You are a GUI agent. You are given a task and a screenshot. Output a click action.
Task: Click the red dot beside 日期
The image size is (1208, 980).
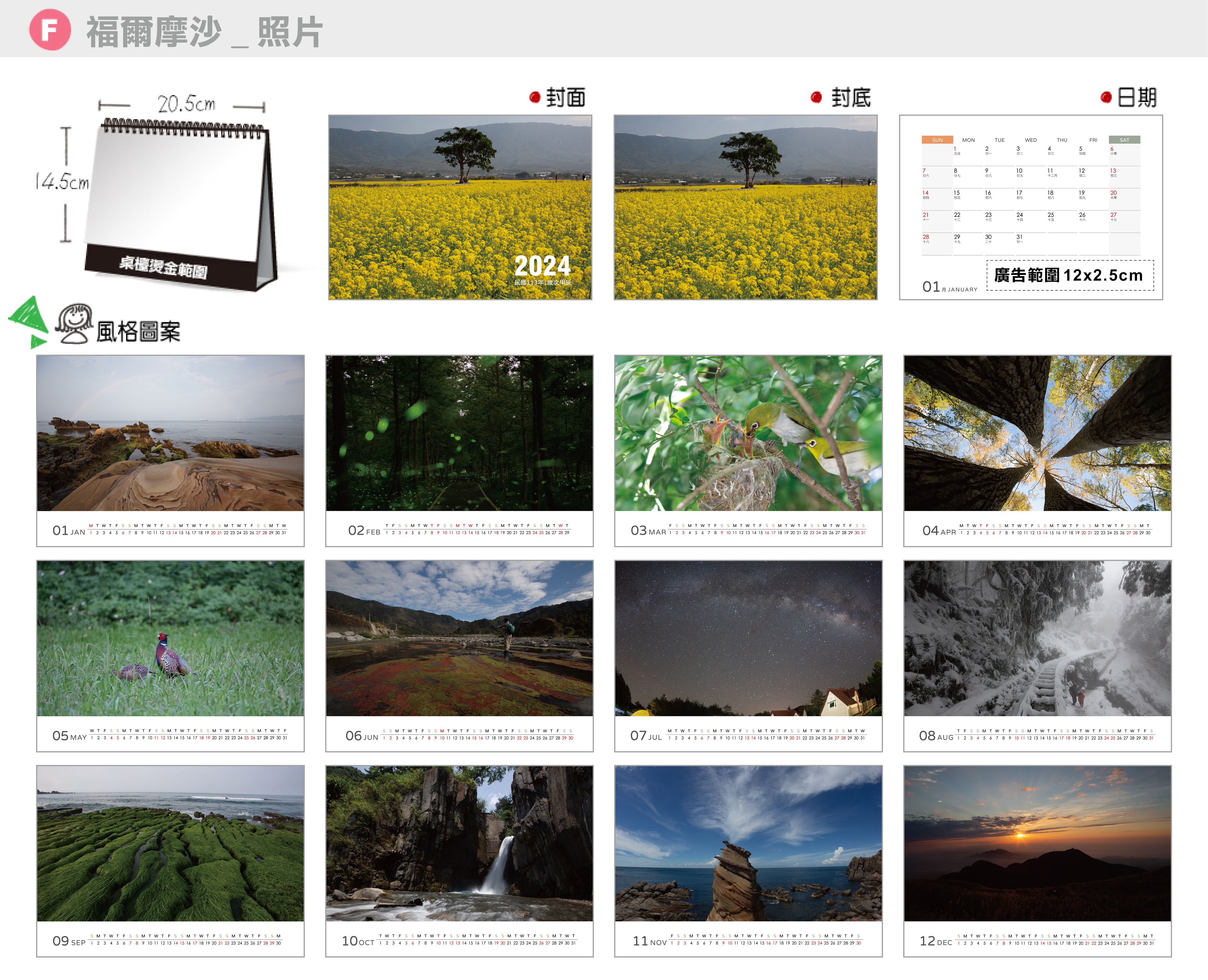(1106, 98)
